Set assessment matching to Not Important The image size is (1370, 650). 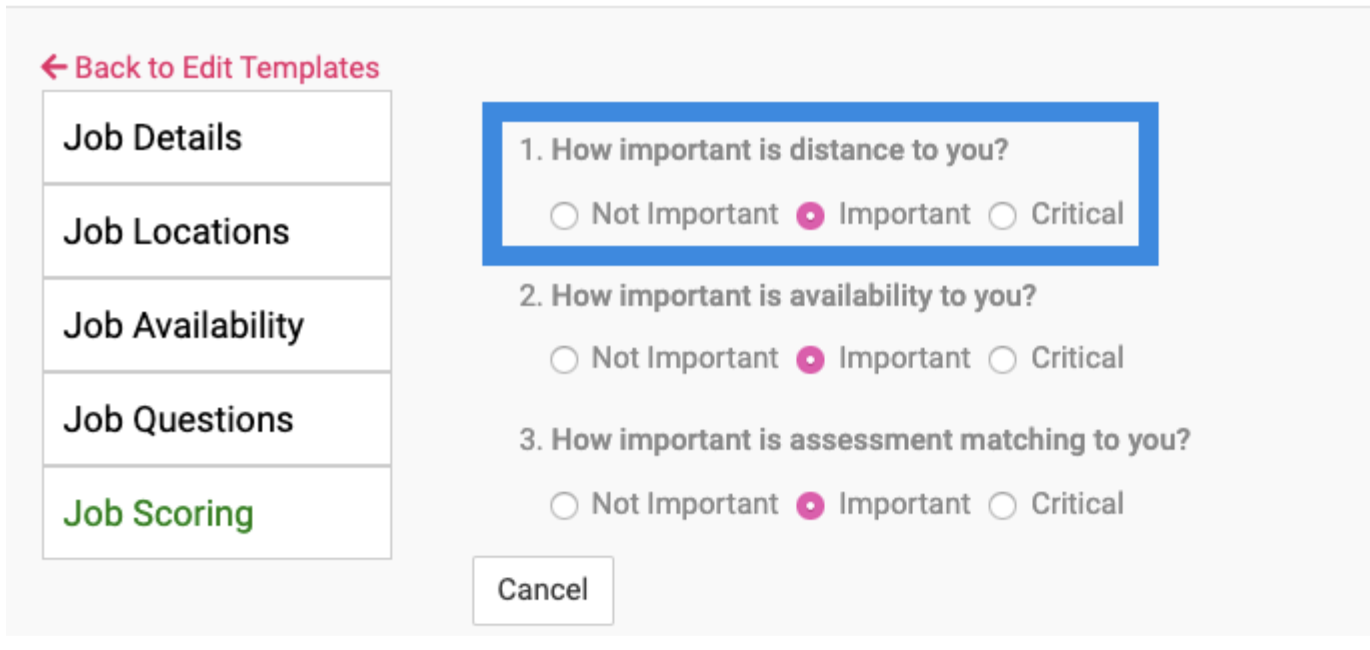(x=565, y=506)
